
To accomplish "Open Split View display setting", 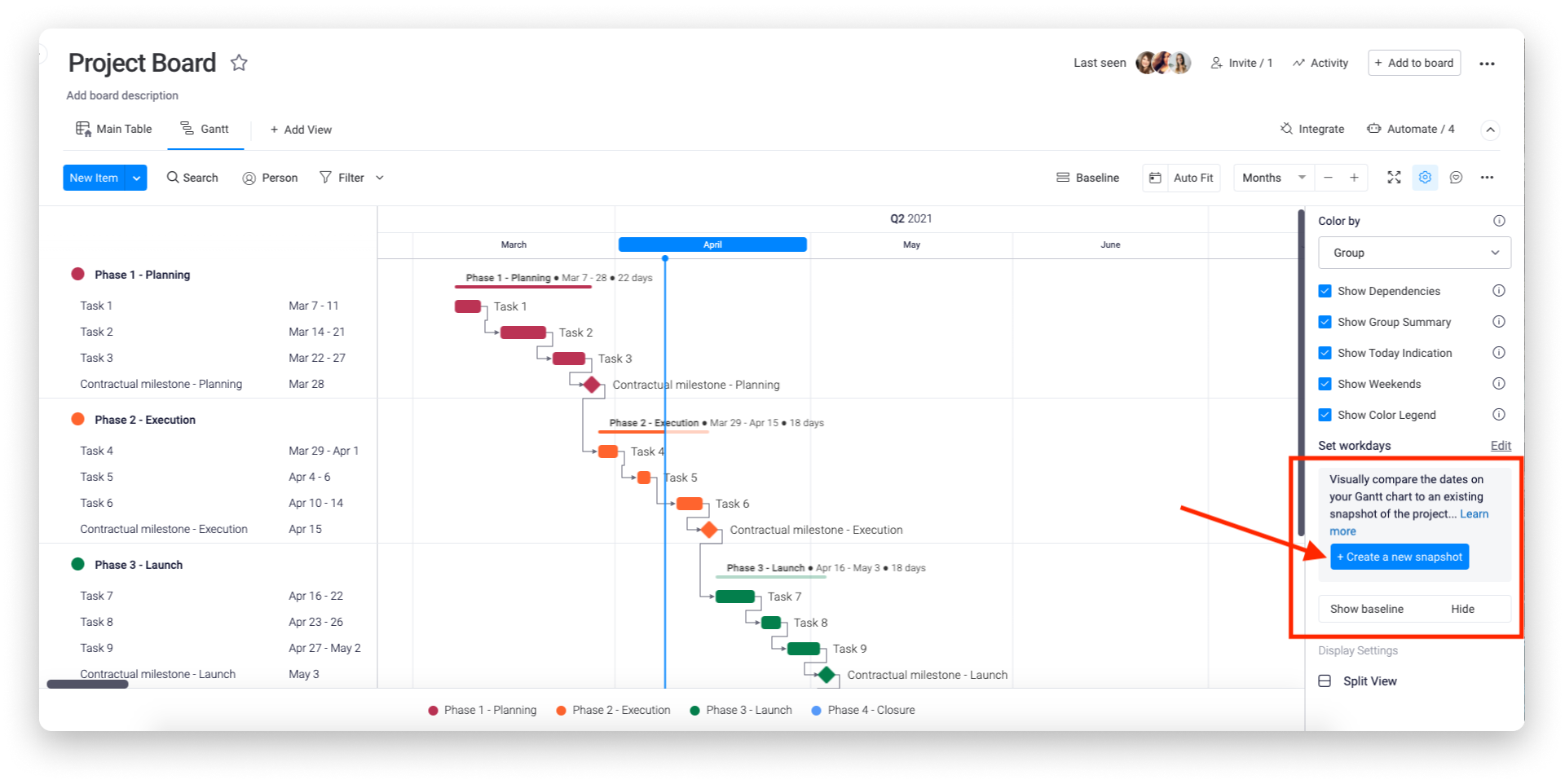I will pos(1357,681).
